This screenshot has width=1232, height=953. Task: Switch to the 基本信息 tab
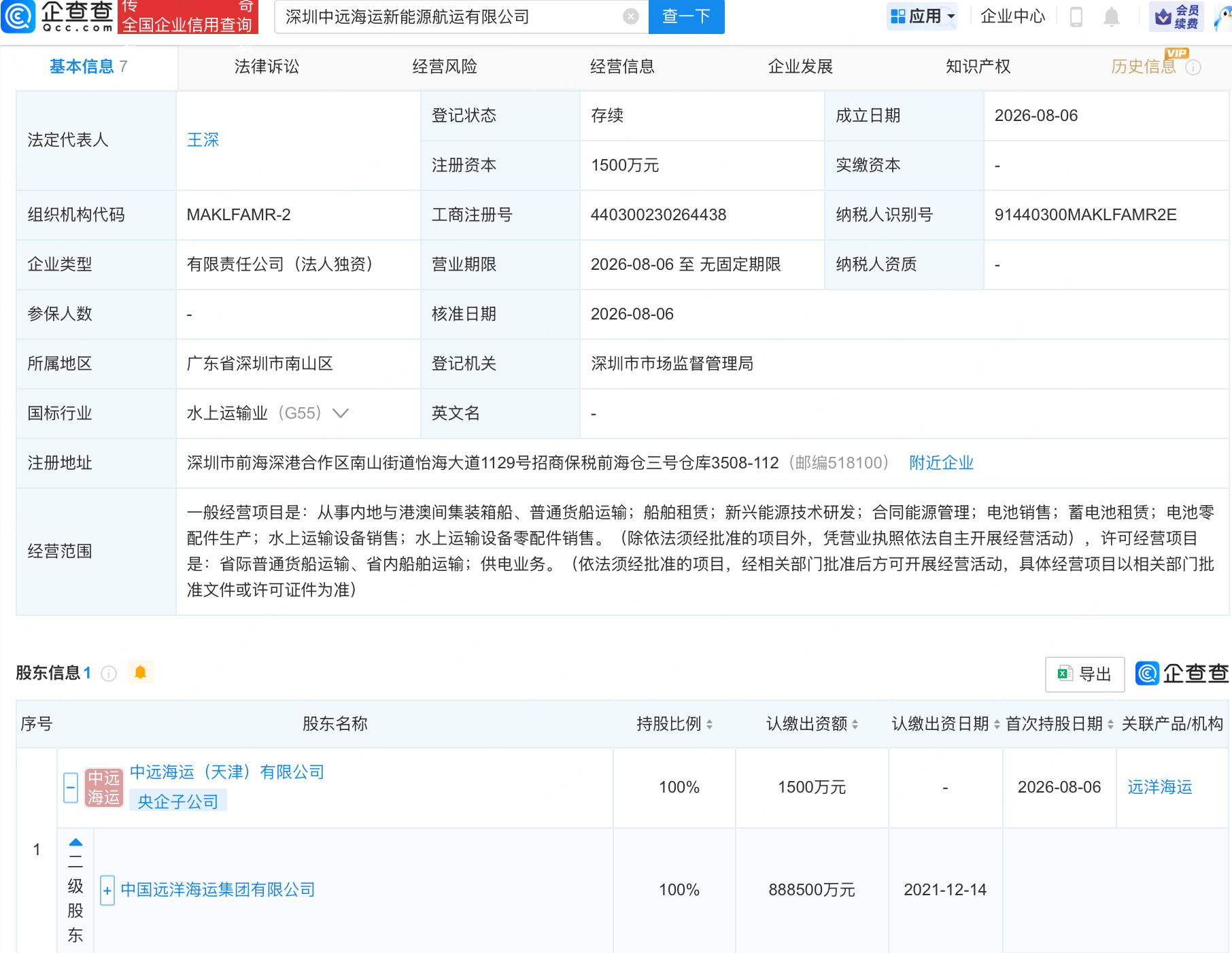(x=88, y=67)
